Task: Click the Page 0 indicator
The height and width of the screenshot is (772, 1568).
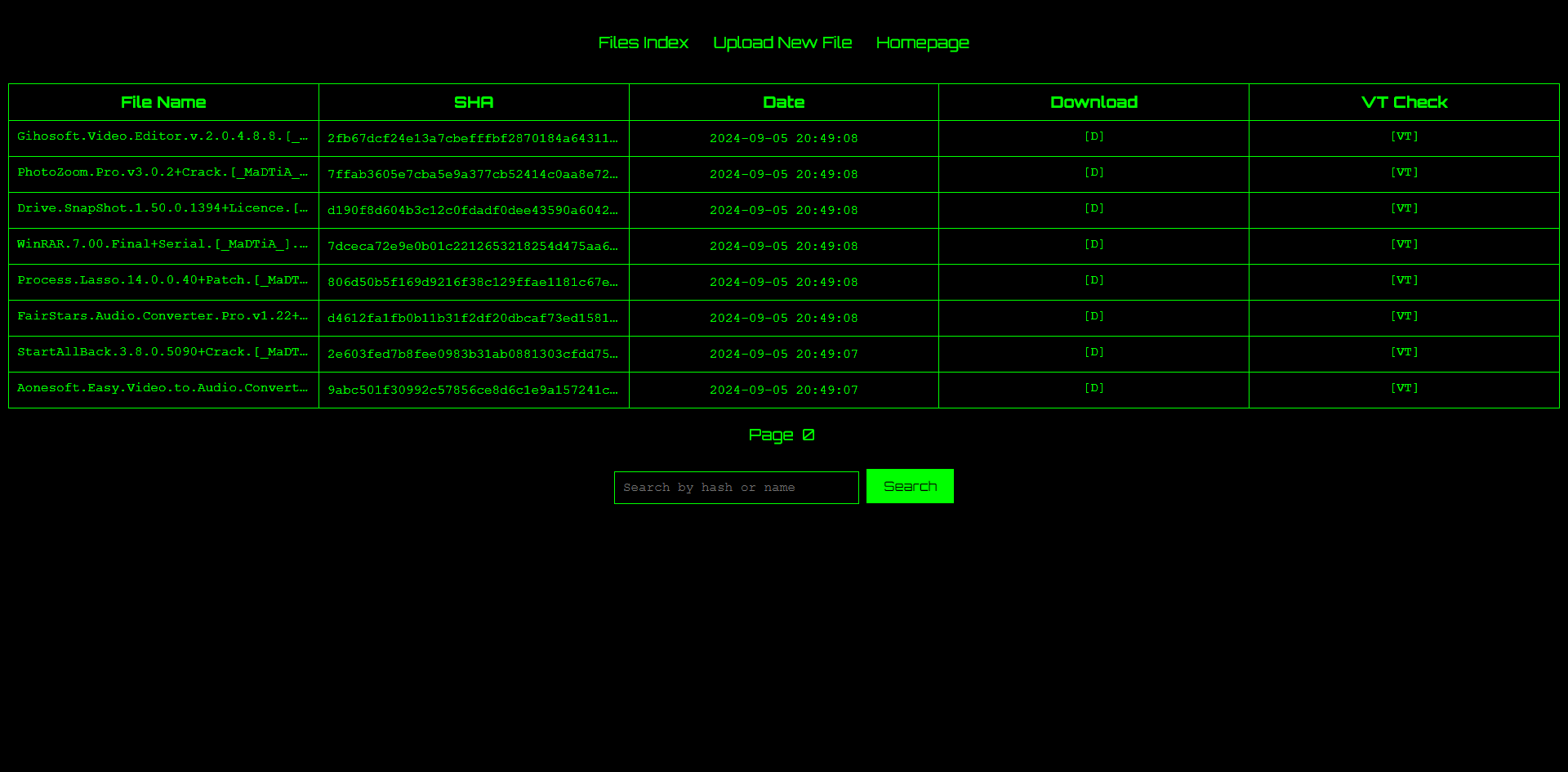Action: pyautogui.click(x=782, y=435)
